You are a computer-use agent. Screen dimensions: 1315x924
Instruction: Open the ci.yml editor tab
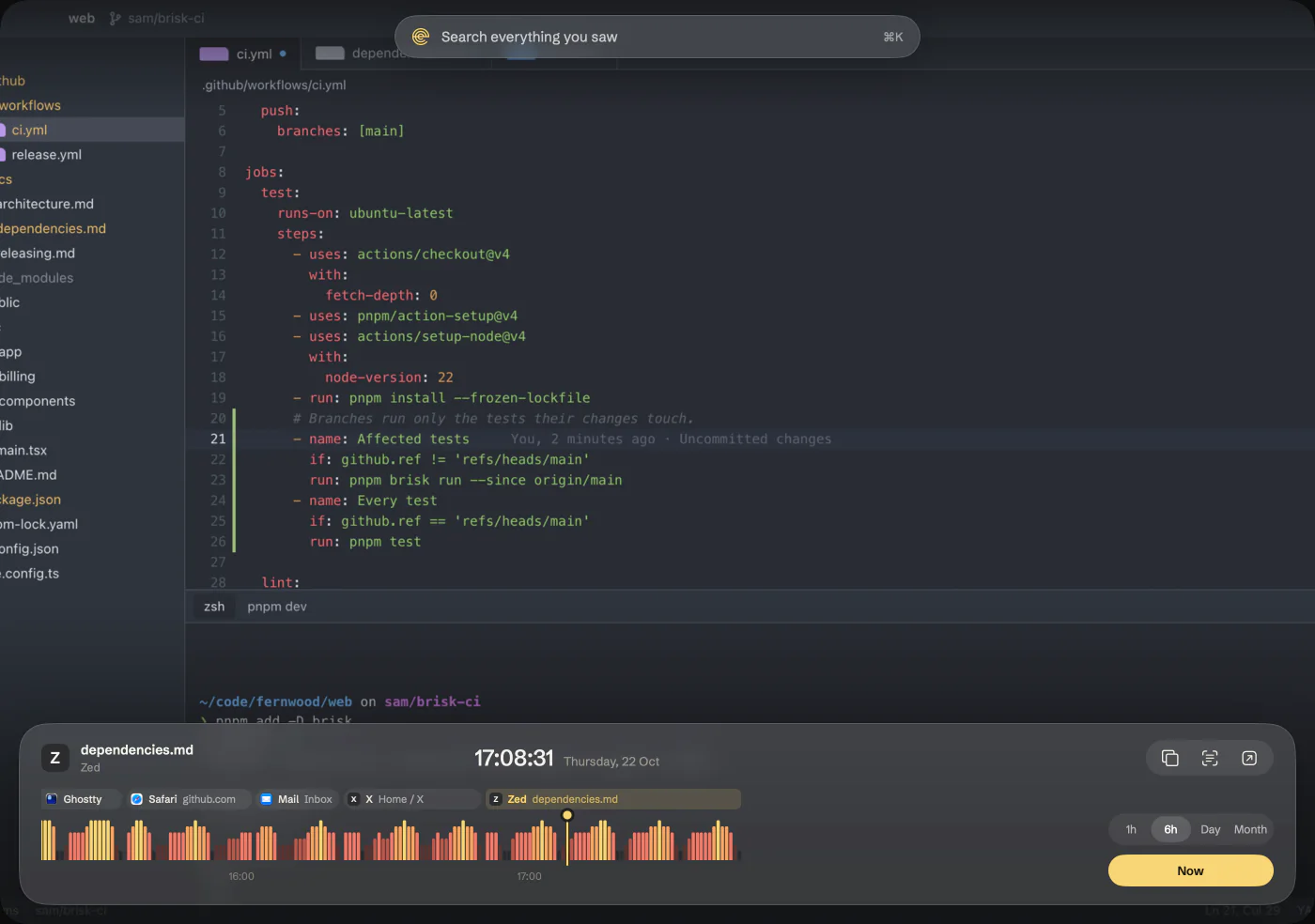[x=245, y=54]
